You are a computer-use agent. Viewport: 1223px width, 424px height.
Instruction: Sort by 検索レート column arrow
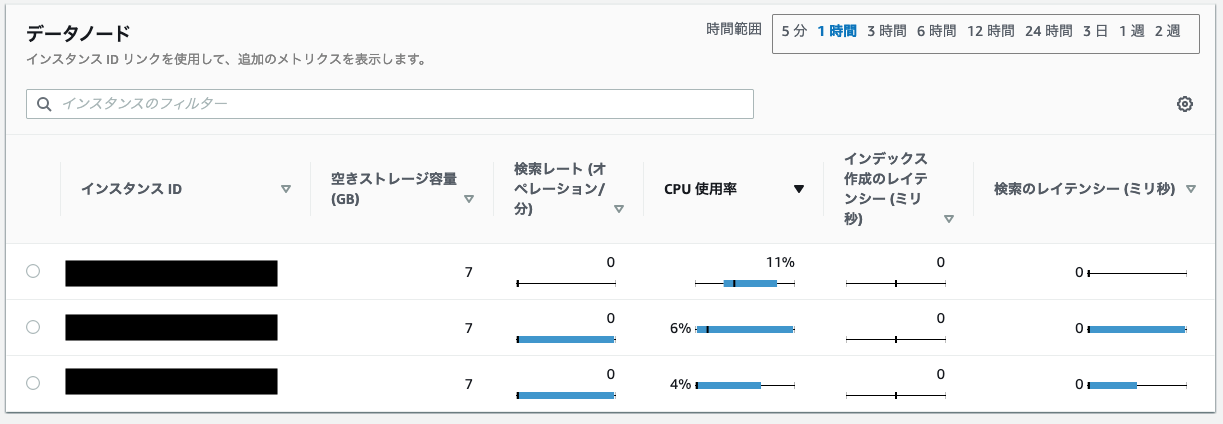click(x=619, y=209)
